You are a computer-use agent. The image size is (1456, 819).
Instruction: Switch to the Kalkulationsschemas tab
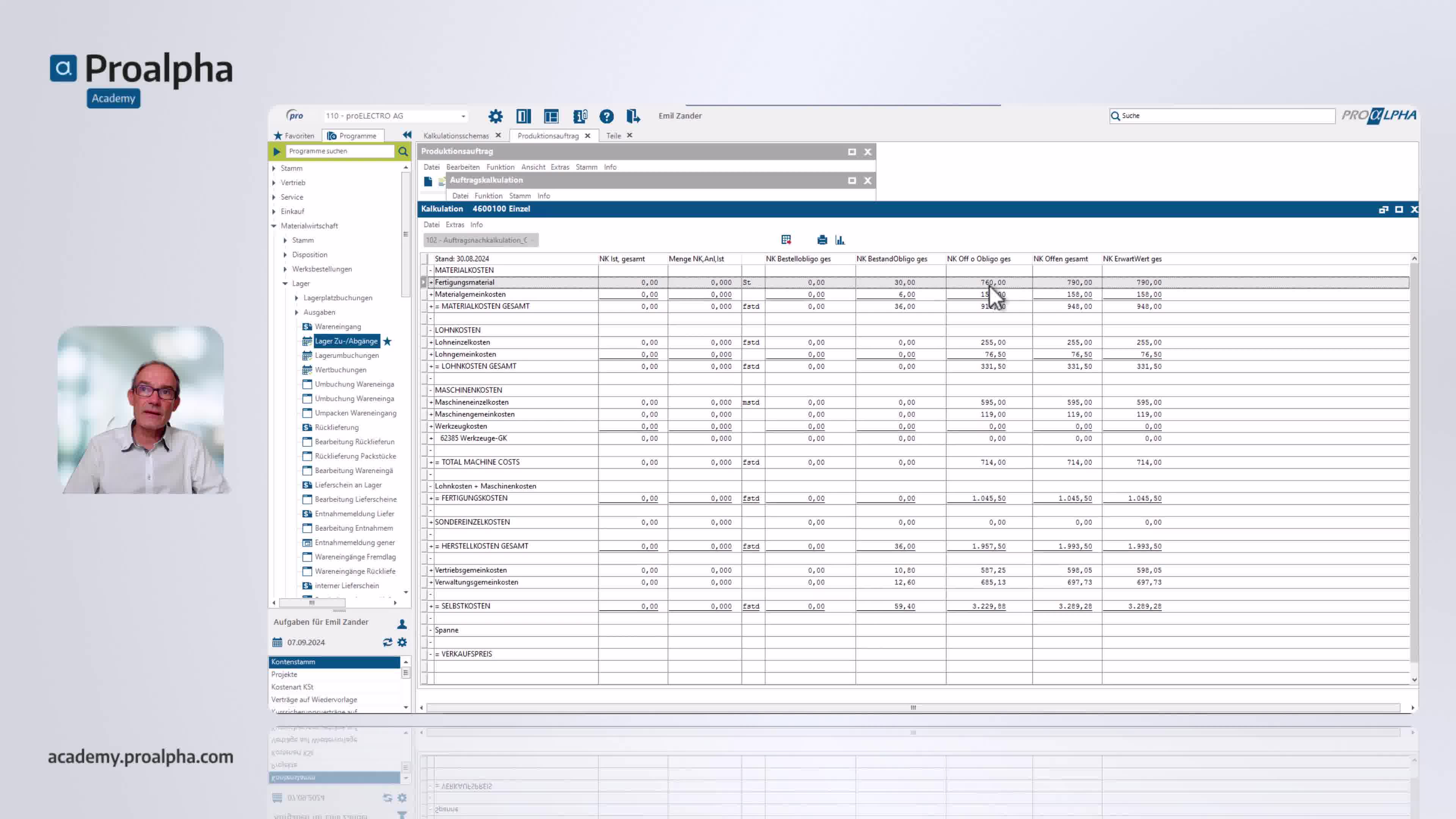click(455, 136)
